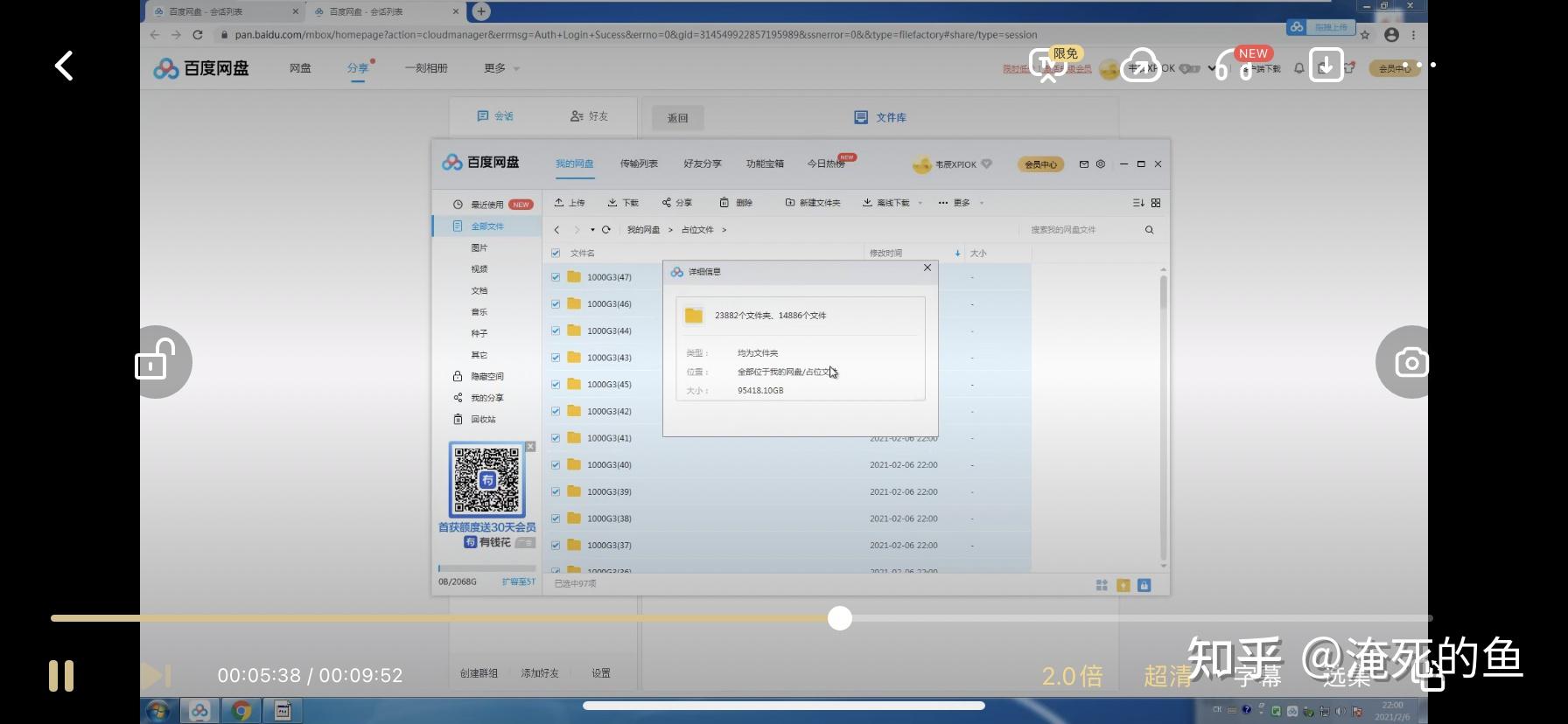Sort by the 修改时间 column header

(885, 254)
